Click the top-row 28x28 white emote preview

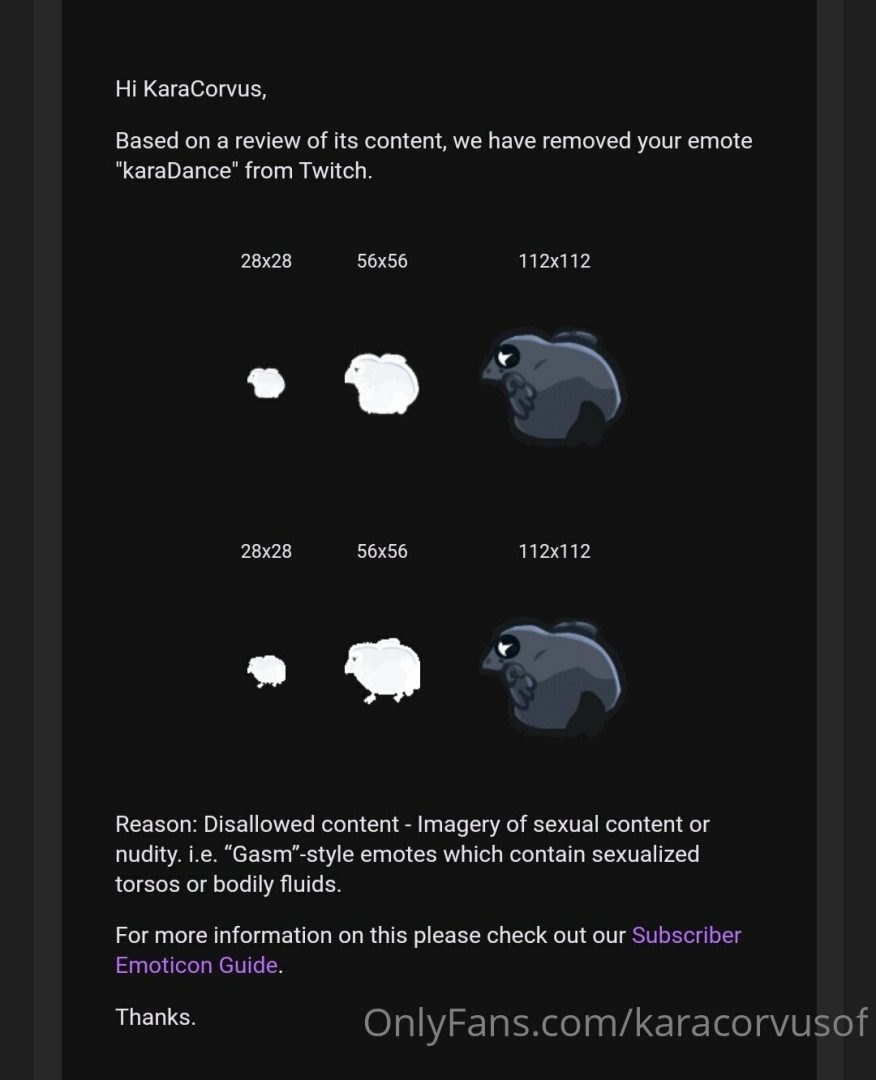(x=267, y=383)
